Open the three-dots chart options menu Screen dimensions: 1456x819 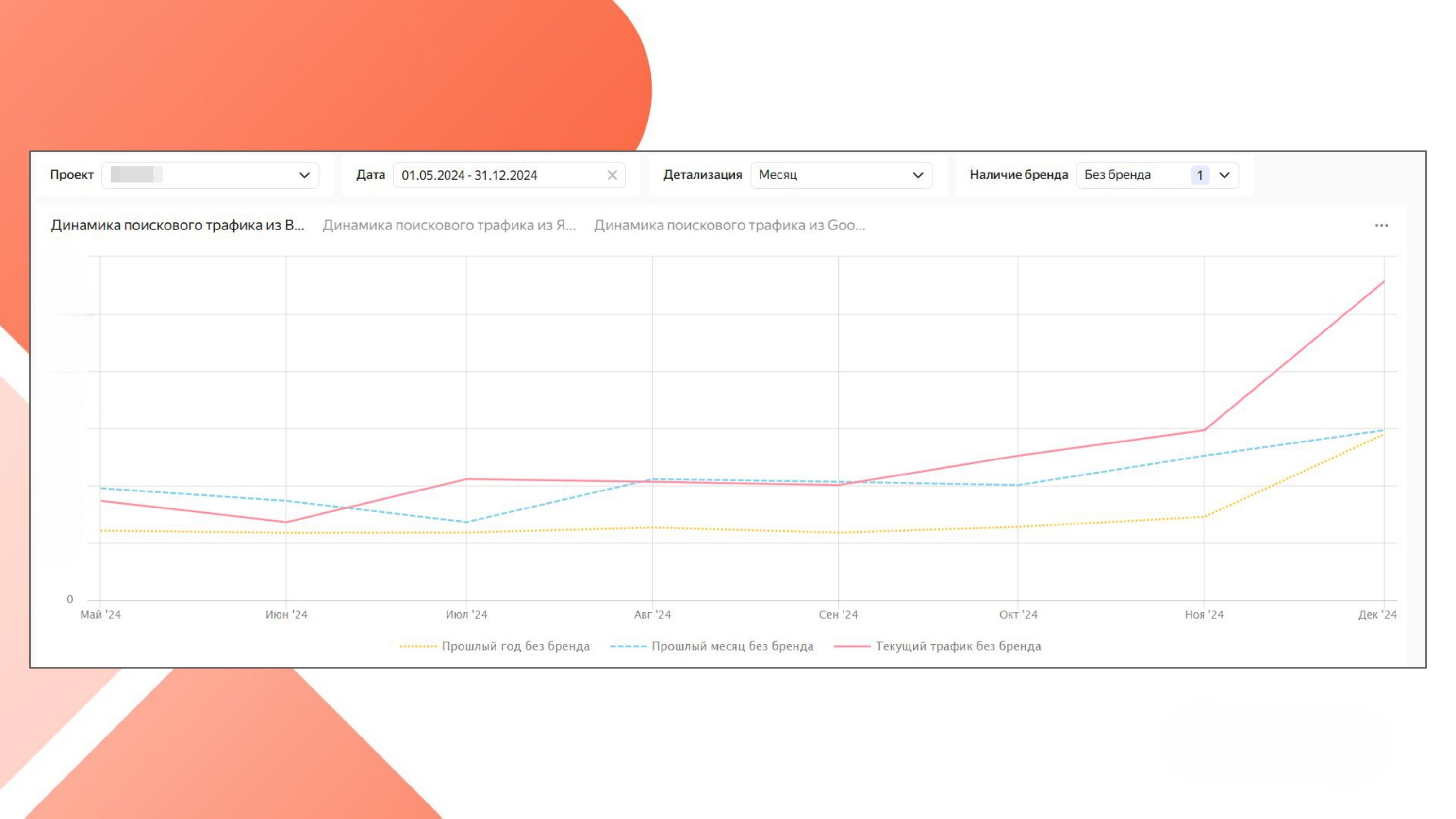coord(1381,226)
